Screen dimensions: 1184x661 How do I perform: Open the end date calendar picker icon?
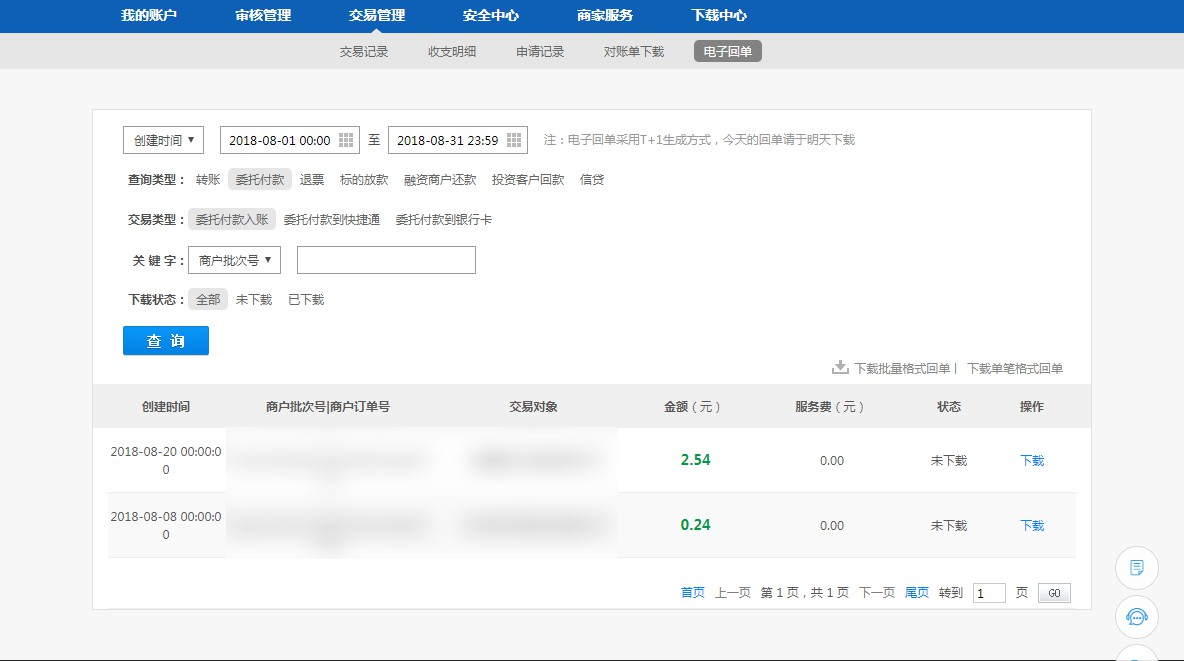tap(514, 140)
